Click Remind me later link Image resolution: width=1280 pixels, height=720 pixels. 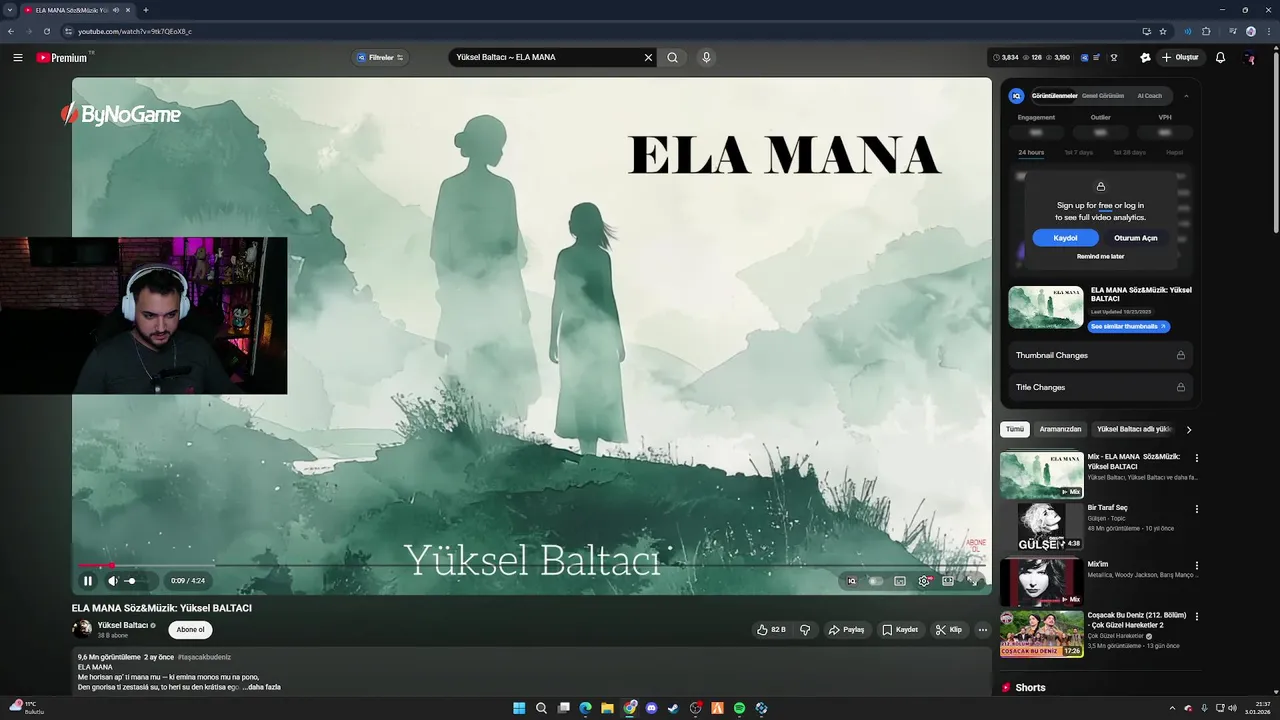(x=1100, y=257)
